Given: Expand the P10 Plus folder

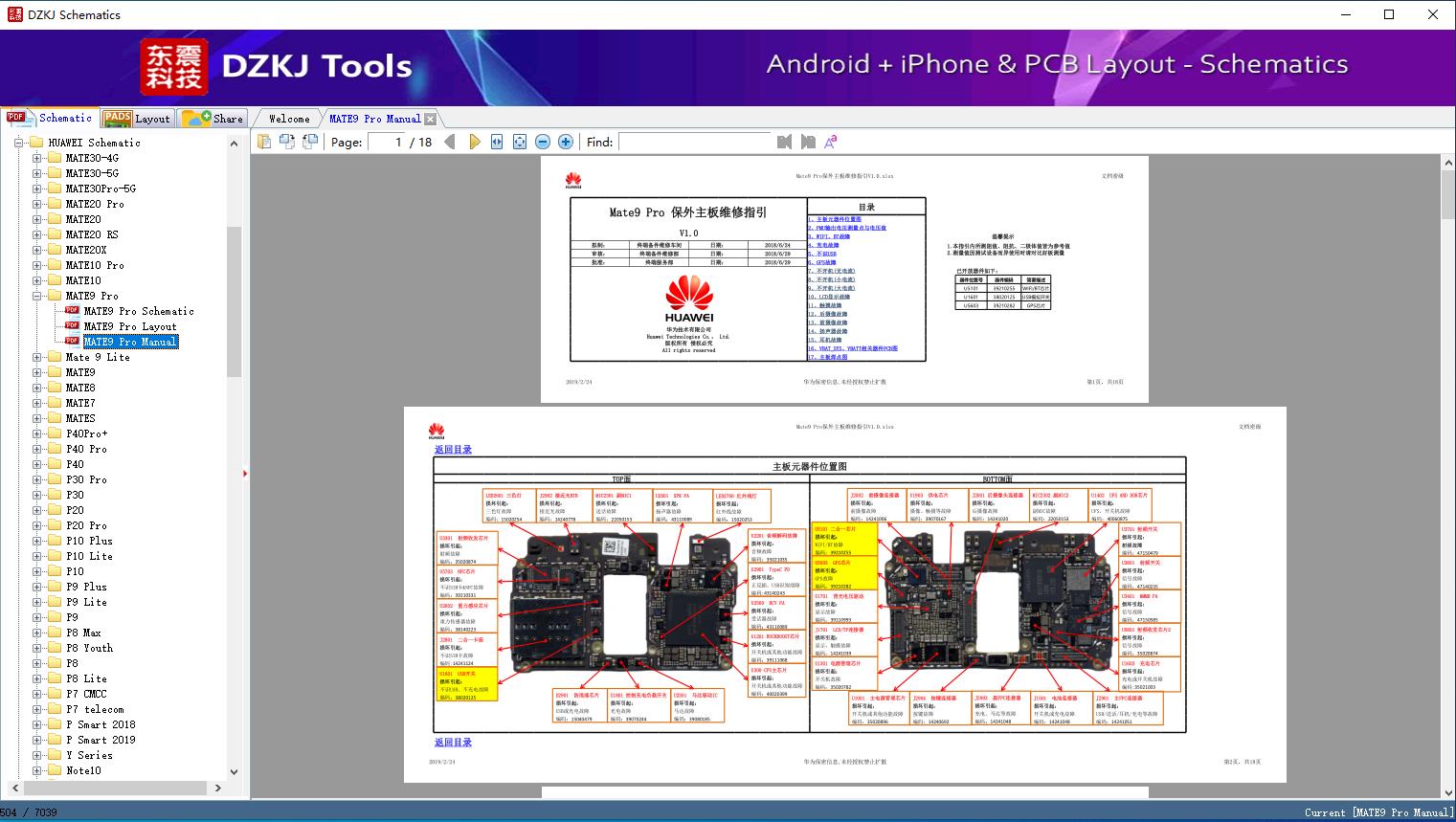Looking at the screenshot, I should point(36,541).
